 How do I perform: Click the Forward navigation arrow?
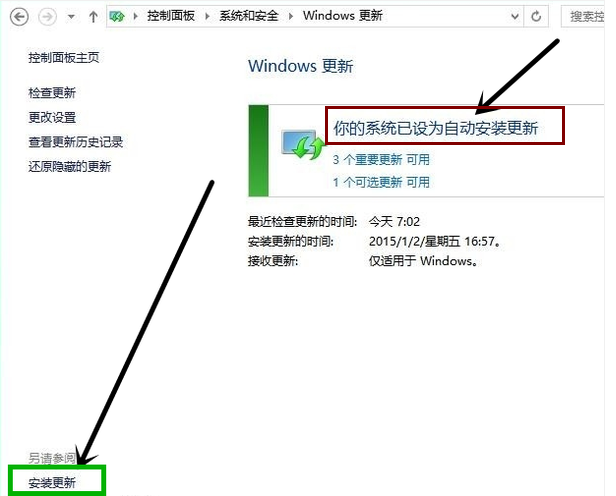(47, 17)
